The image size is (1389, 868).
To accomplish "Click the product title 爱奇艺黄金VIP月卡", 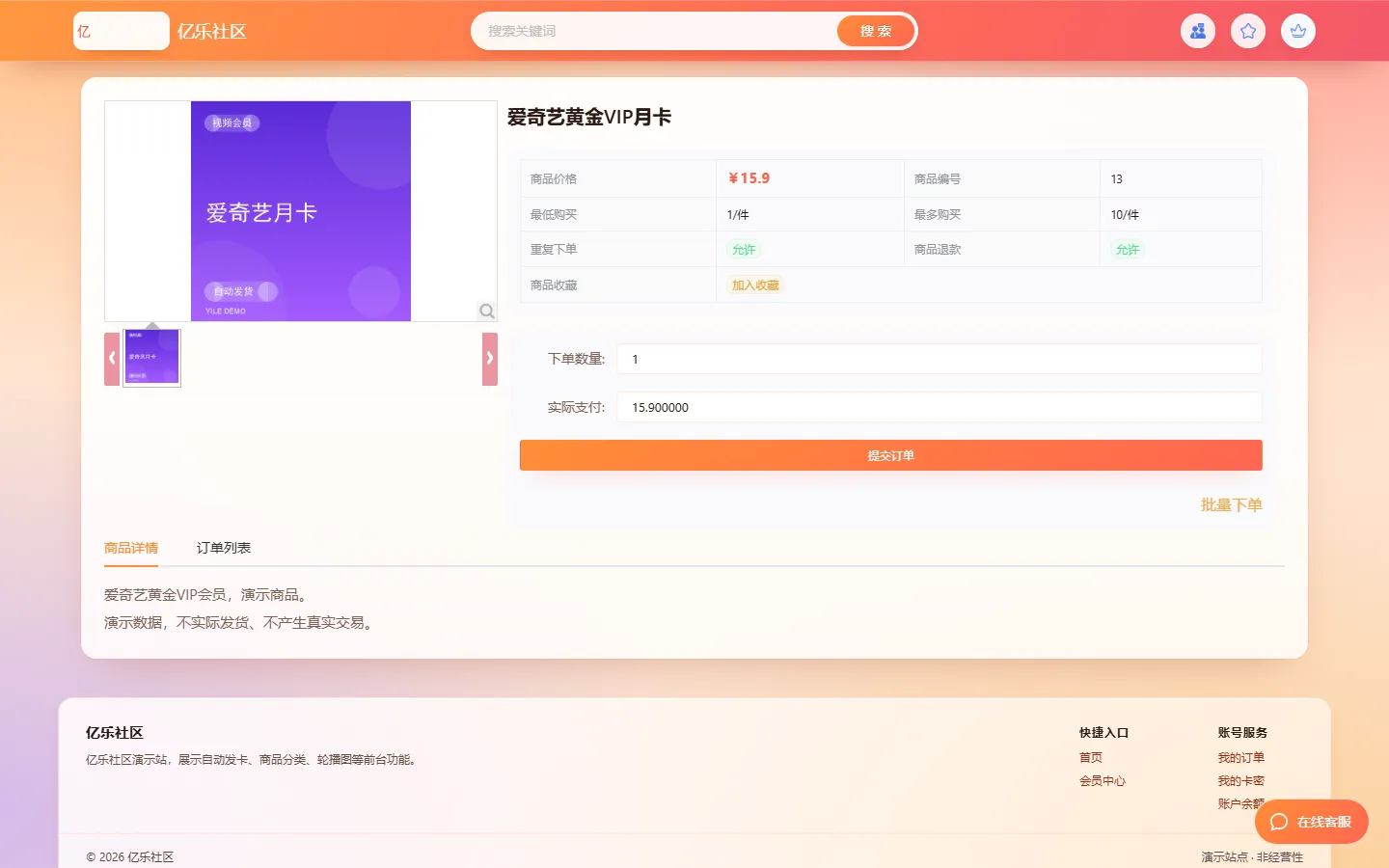I will coord(589,118).
